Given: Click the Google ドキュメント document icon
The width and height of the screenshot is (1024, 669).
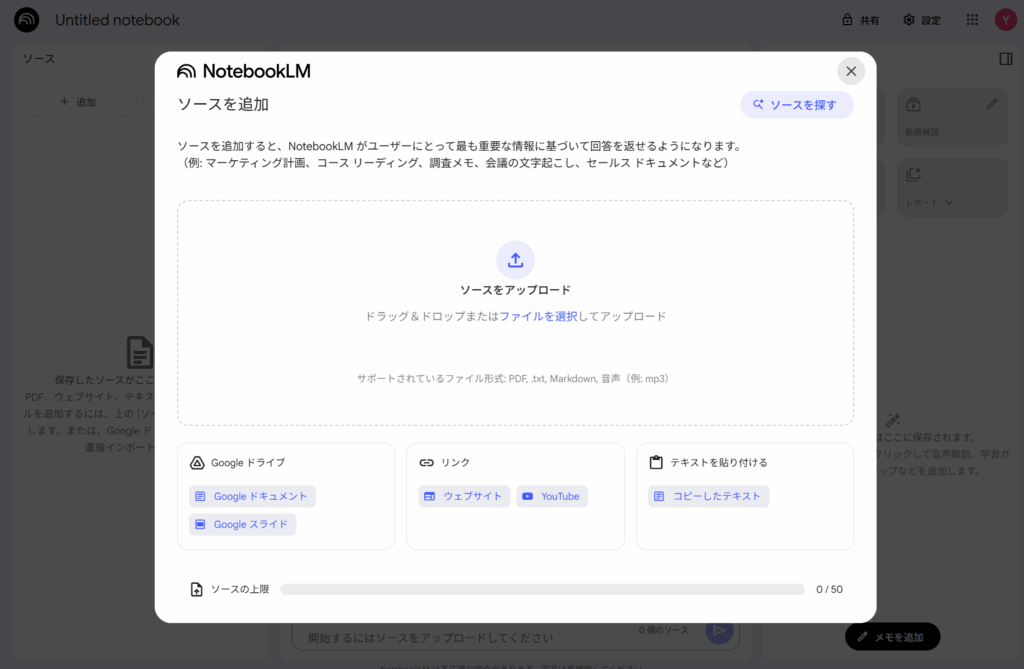Looking at the screenshot, I should (x=200, y=497).
